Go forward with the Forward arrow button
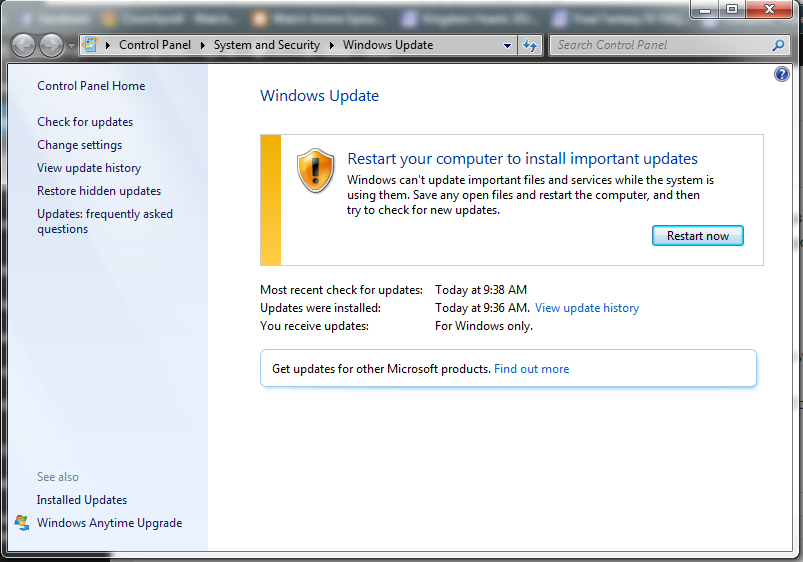 coord(52,46)
